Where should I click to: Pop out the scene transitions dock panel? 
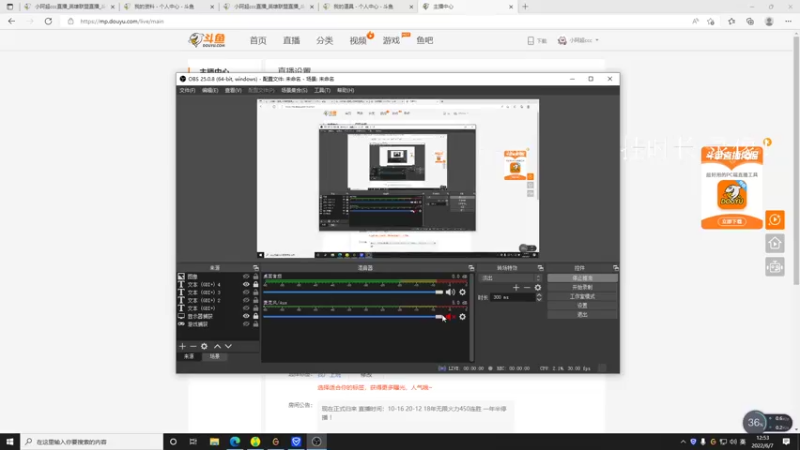coord(540,268)
